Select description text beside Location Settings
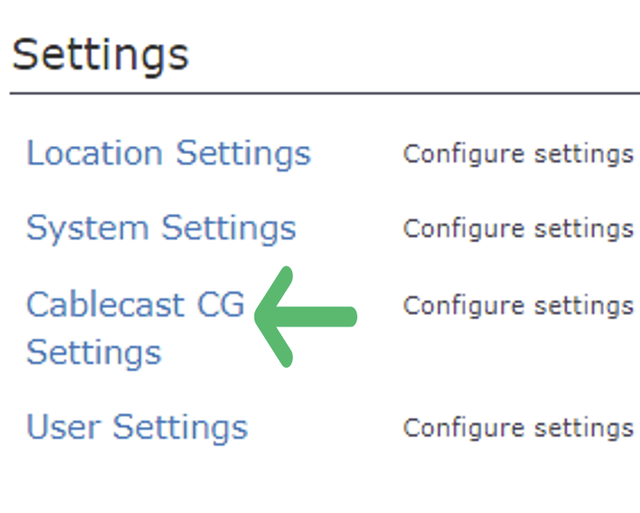This screenshot has width=640, height=513. point(517,155)
